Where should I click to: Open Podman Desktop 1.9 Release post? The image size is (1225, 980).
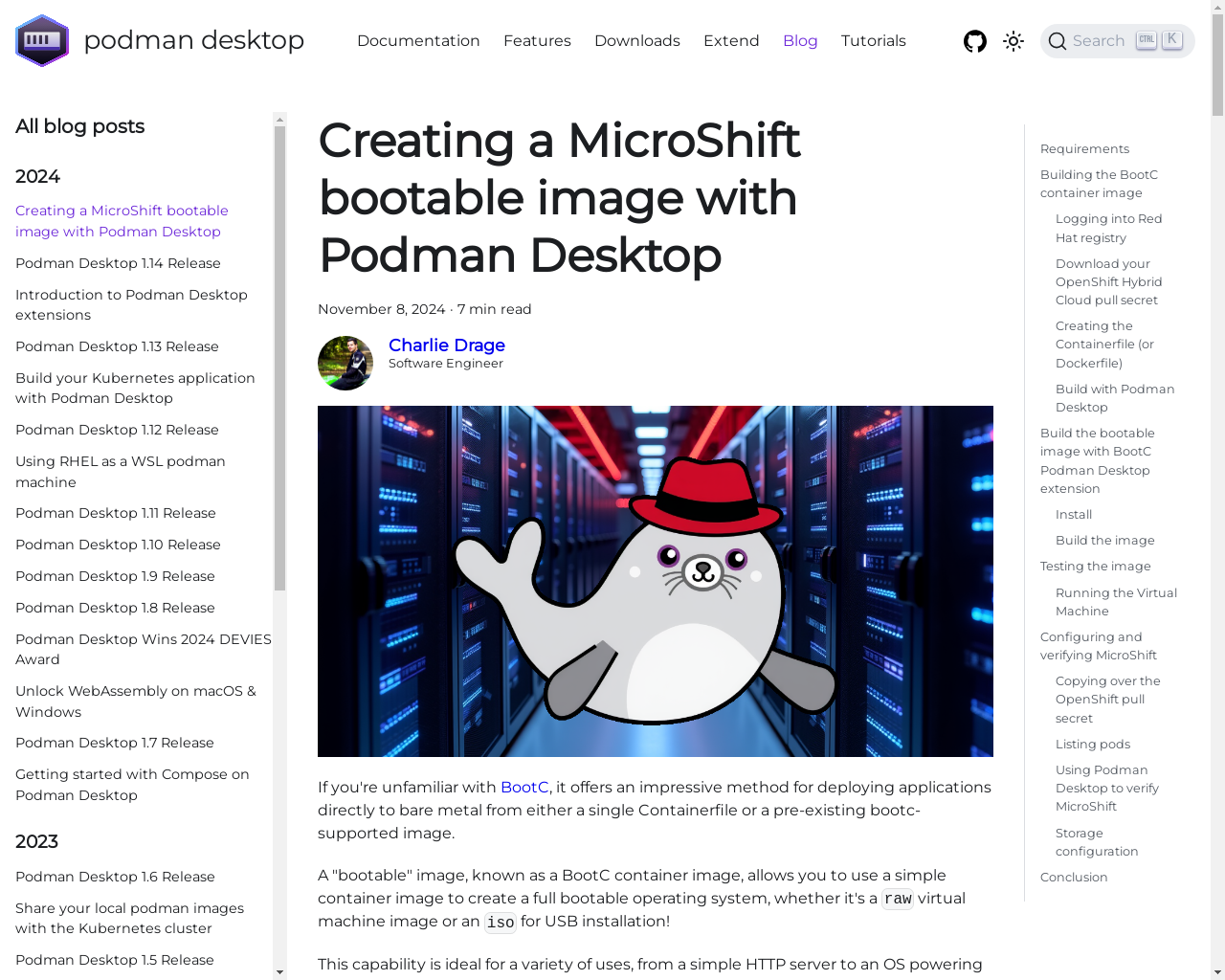pos(115,576)
